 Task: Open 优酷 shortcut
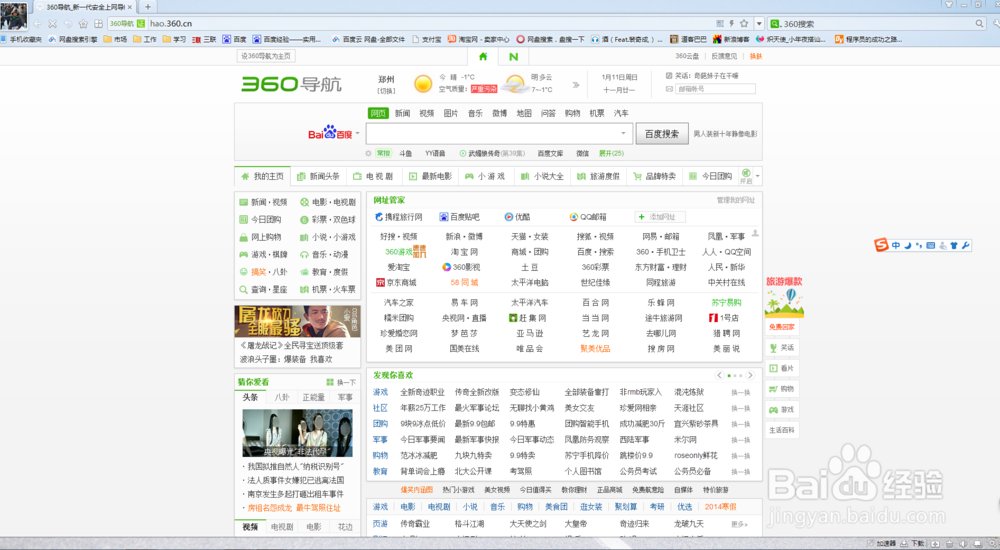(x=517, y=217)
